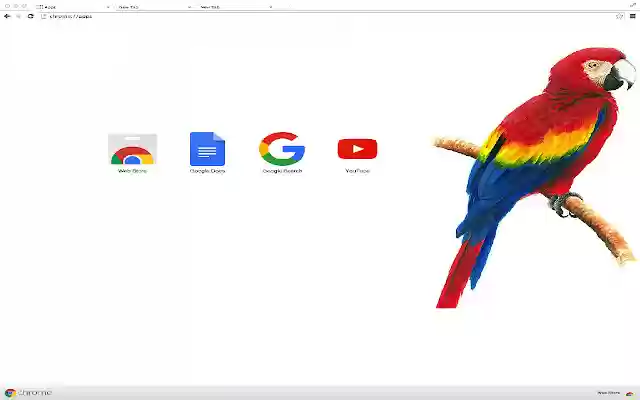
Task: Bookmark this page with the star icon
Action: pos(620,16)
